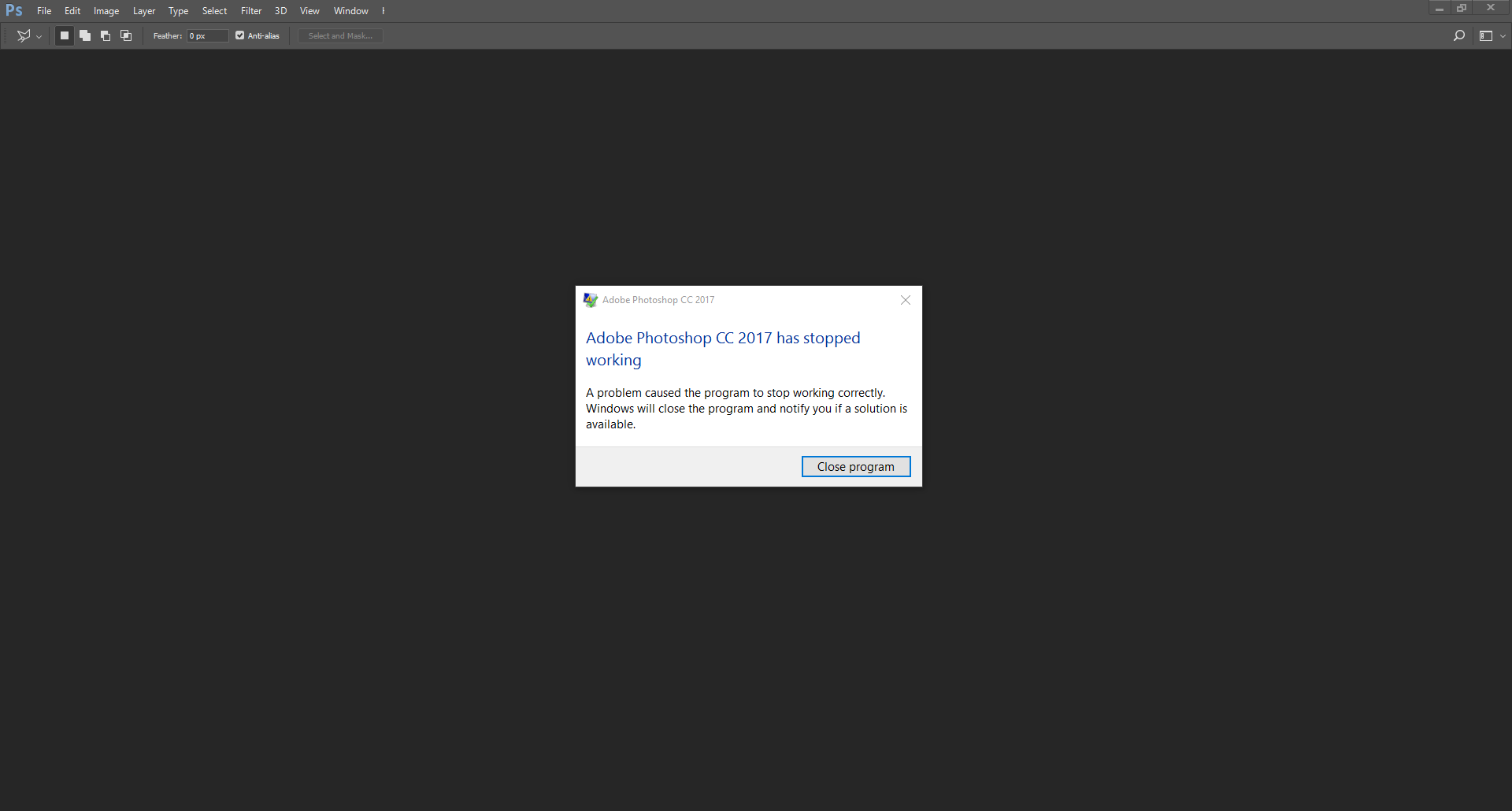Choose the Add to Selection icon

(84, 35)
